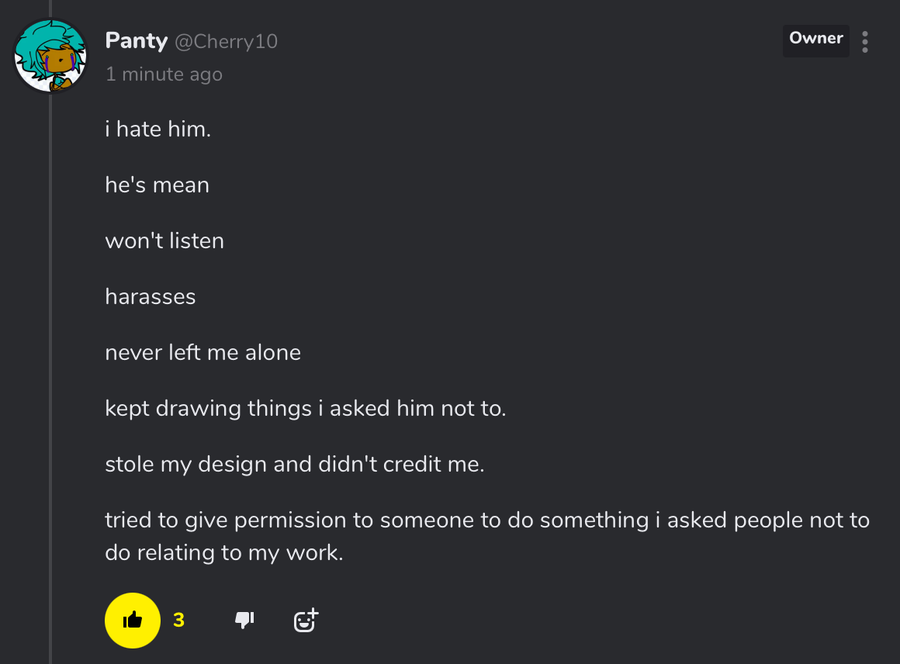Click the "kept drawing things" sentence

pyautogui.click(x=305, y=409)
